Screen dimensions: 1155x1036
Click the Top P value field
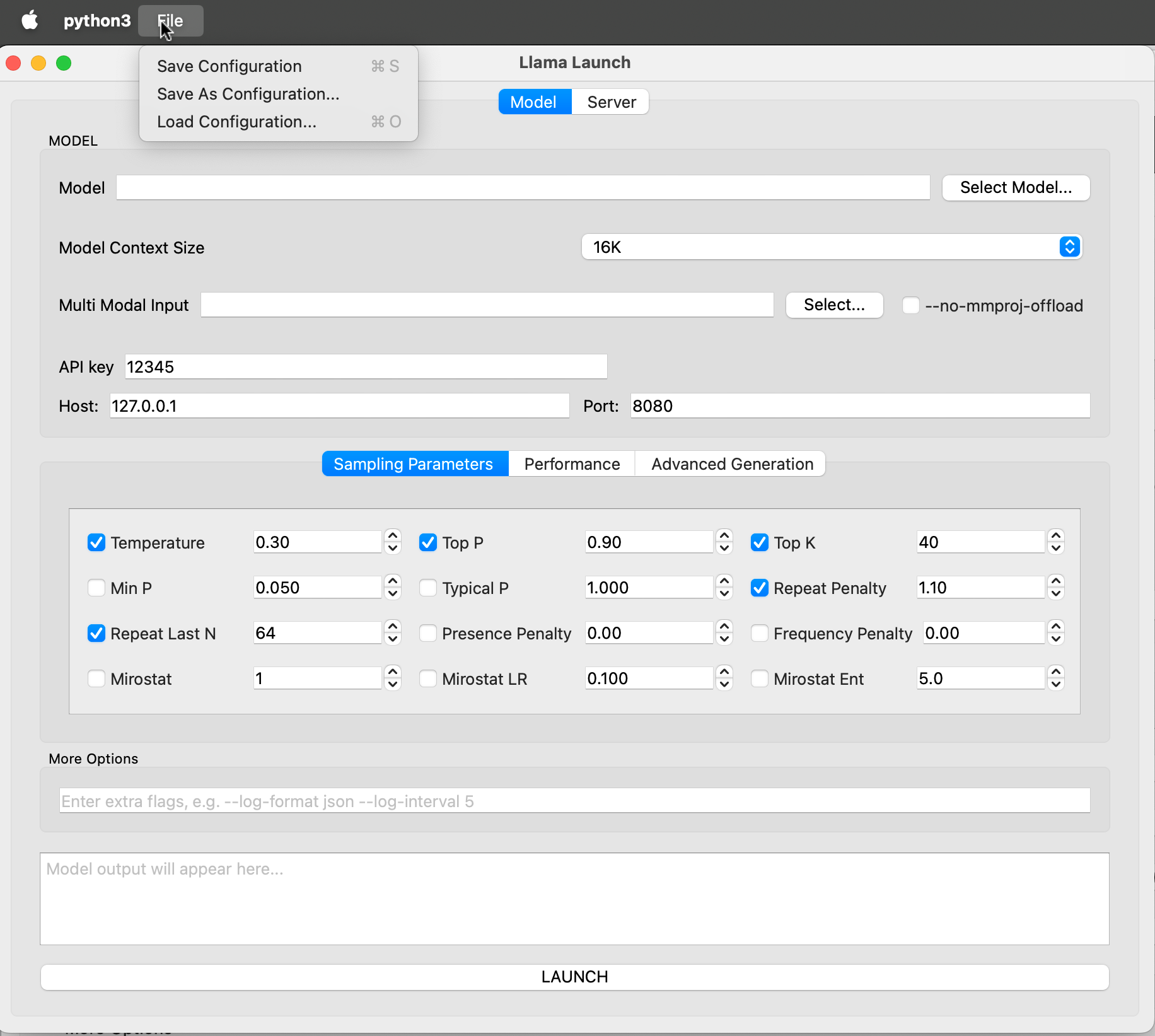tap(649, 542)
